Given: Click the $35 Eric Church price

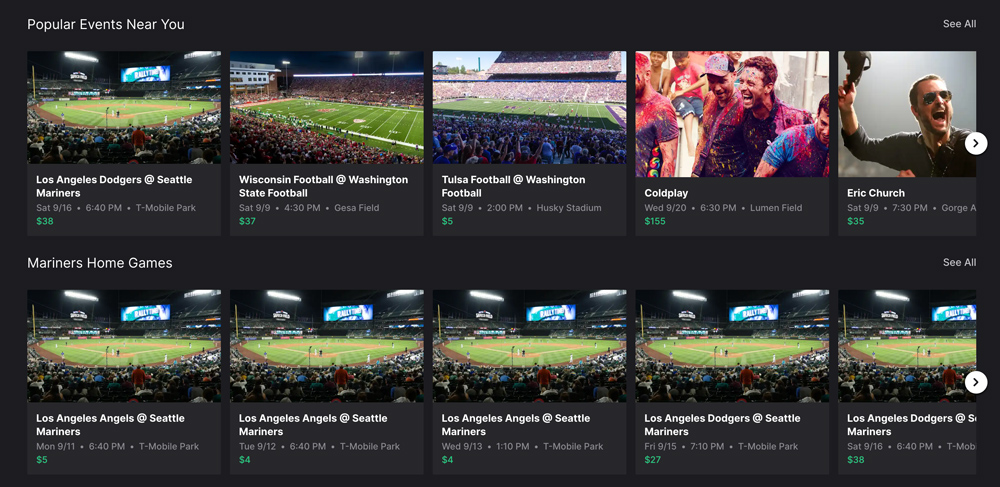Looking at the screenshot, I should (855, 221).
